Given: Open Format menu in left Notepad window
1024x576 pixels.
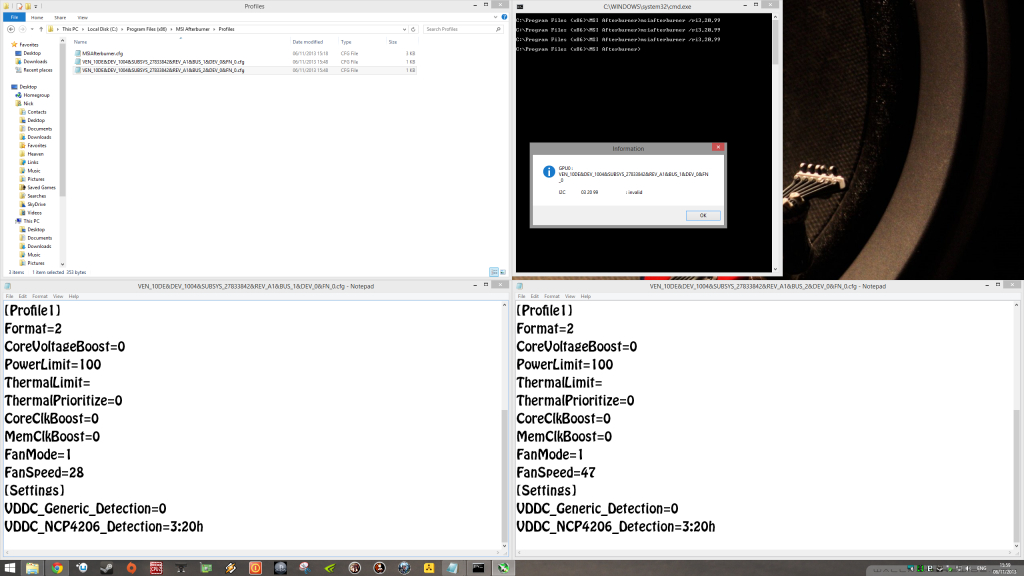Looking at the screenshot, I should click(40, 296).
